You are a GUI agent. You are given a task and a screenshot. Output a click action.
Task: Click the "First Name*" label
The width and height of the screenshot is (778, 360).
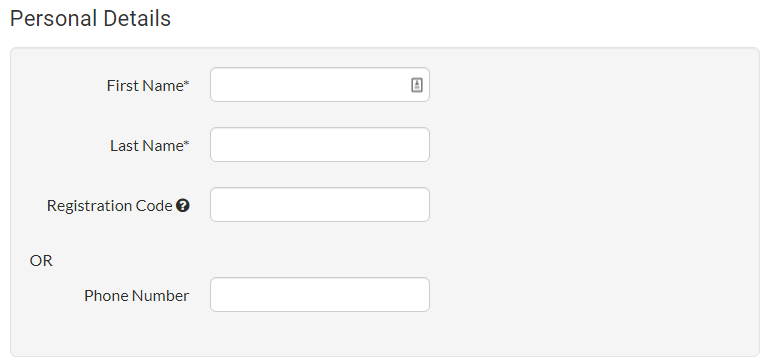click(x=148, y=85)
